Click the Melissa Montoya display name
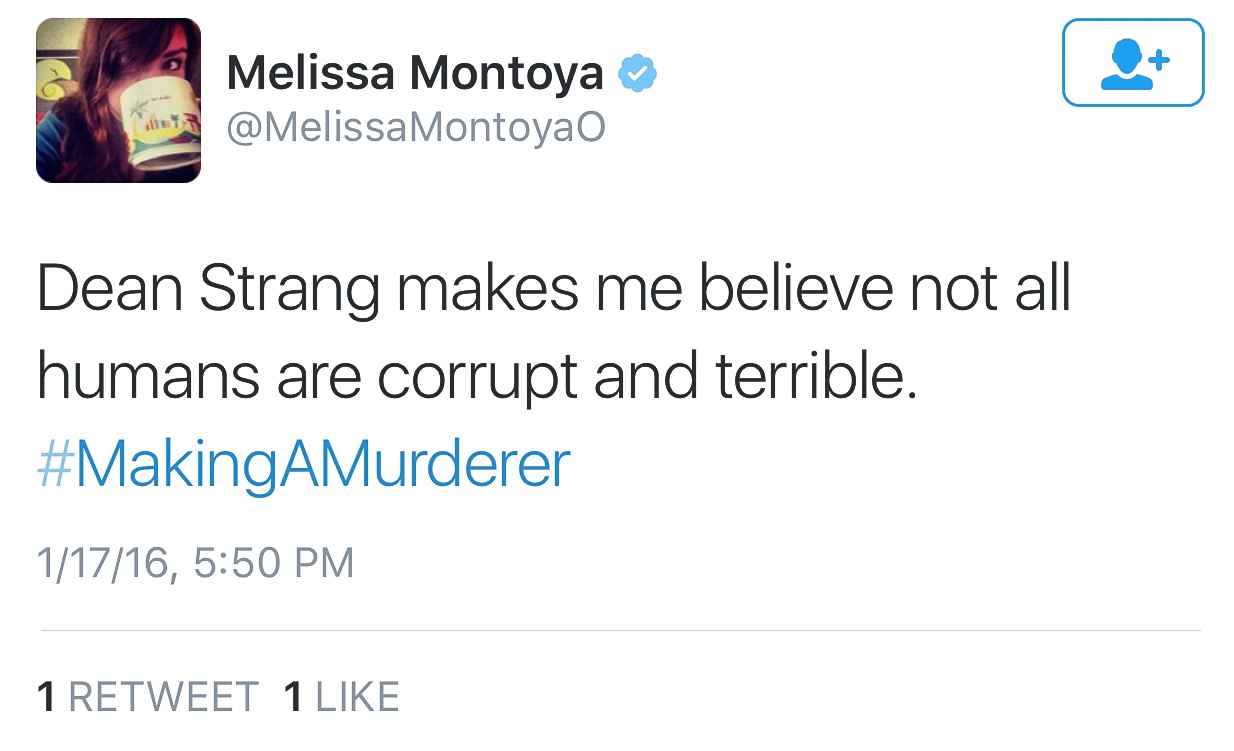This screenshot has width=1234, height=751. click(x=415, y=74)
